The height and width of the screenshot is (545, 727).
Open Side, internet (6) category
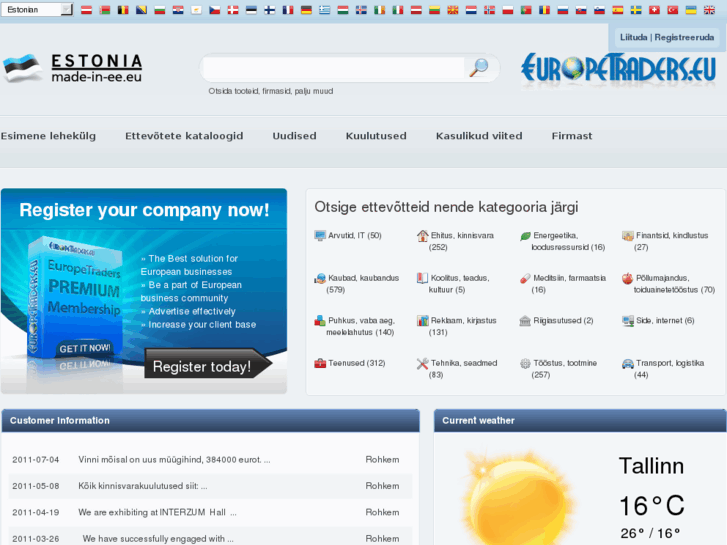665,321
